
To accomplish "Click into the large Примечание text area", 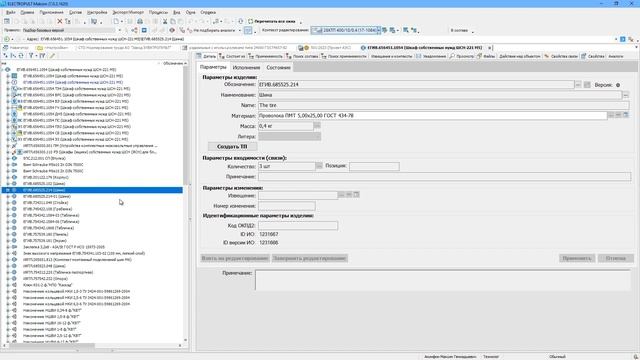I will click(442, 280).
